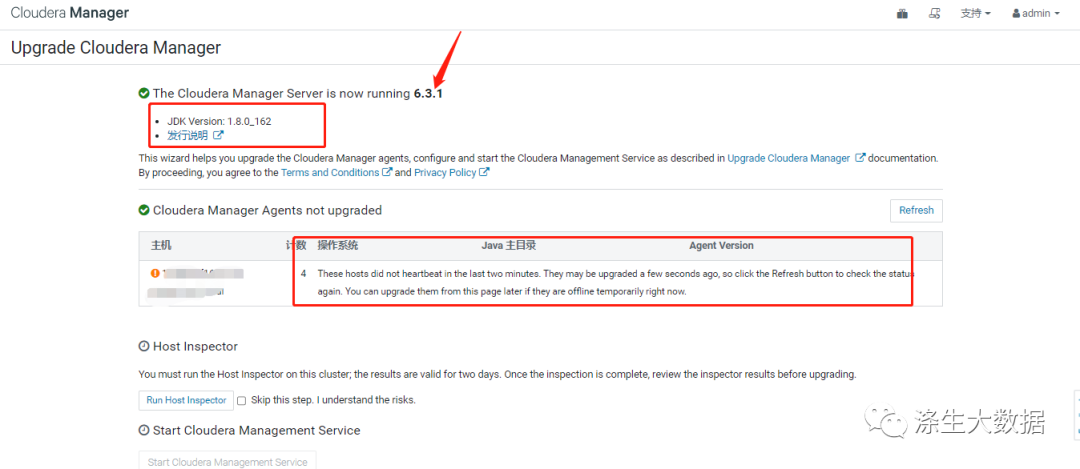
Task: Open the Terms and Conditions link
Action: coord(330,173)
